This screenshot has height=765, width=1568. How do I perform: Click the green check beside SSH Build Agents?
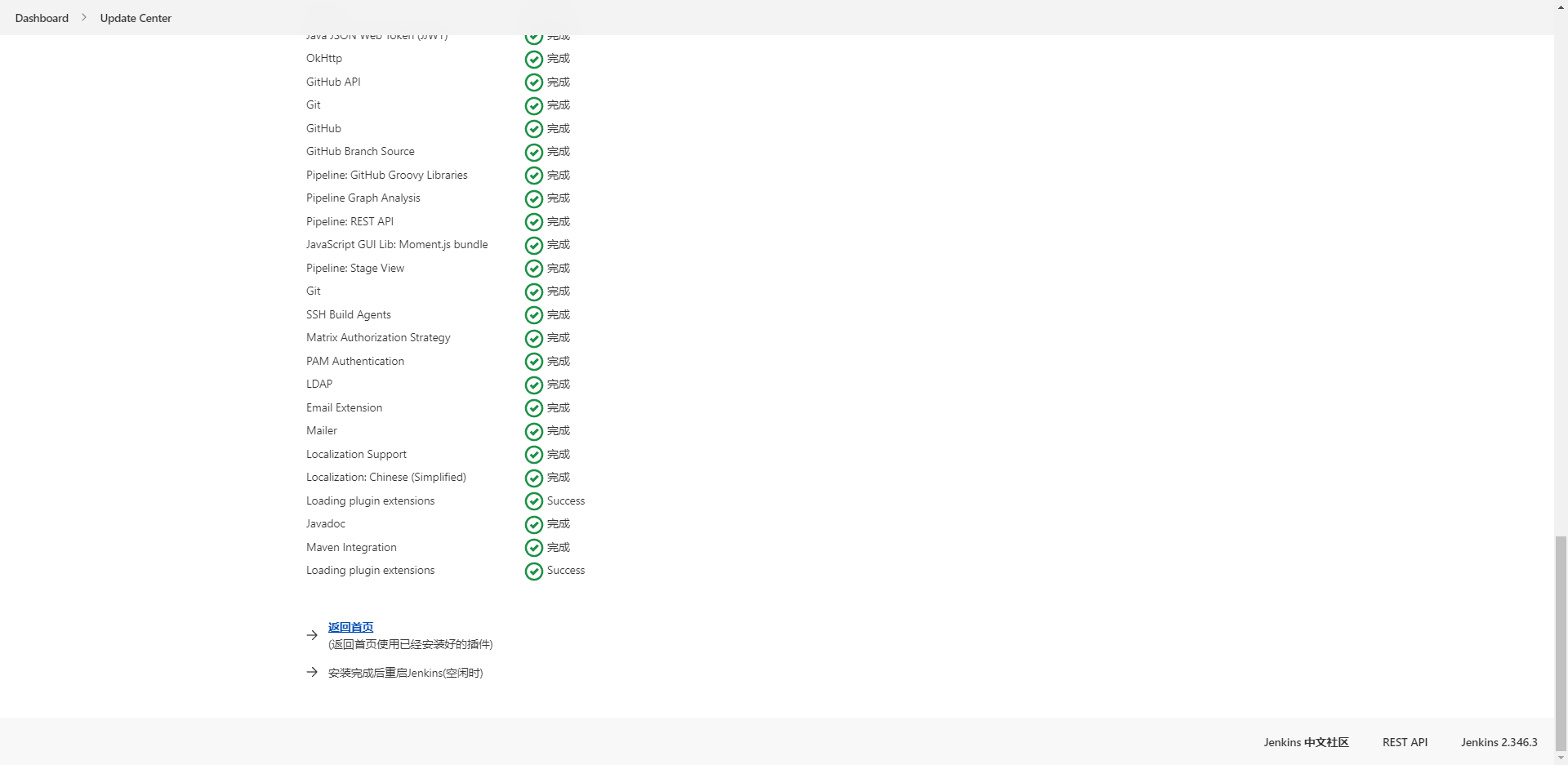(534, 315)
